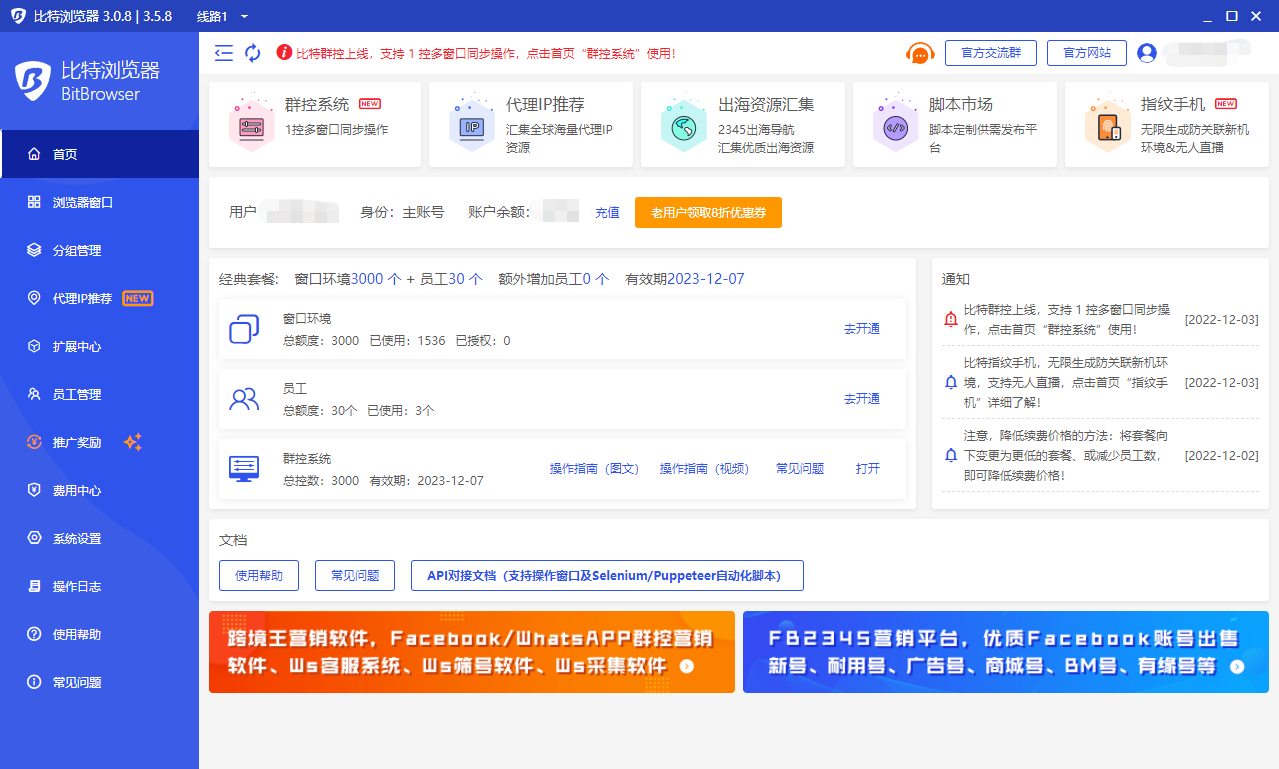The image size is (1279, 769).
Task: Collapse the sidebar with the menu fold icon
Action: pyautogui.click(x=224, y=53)
